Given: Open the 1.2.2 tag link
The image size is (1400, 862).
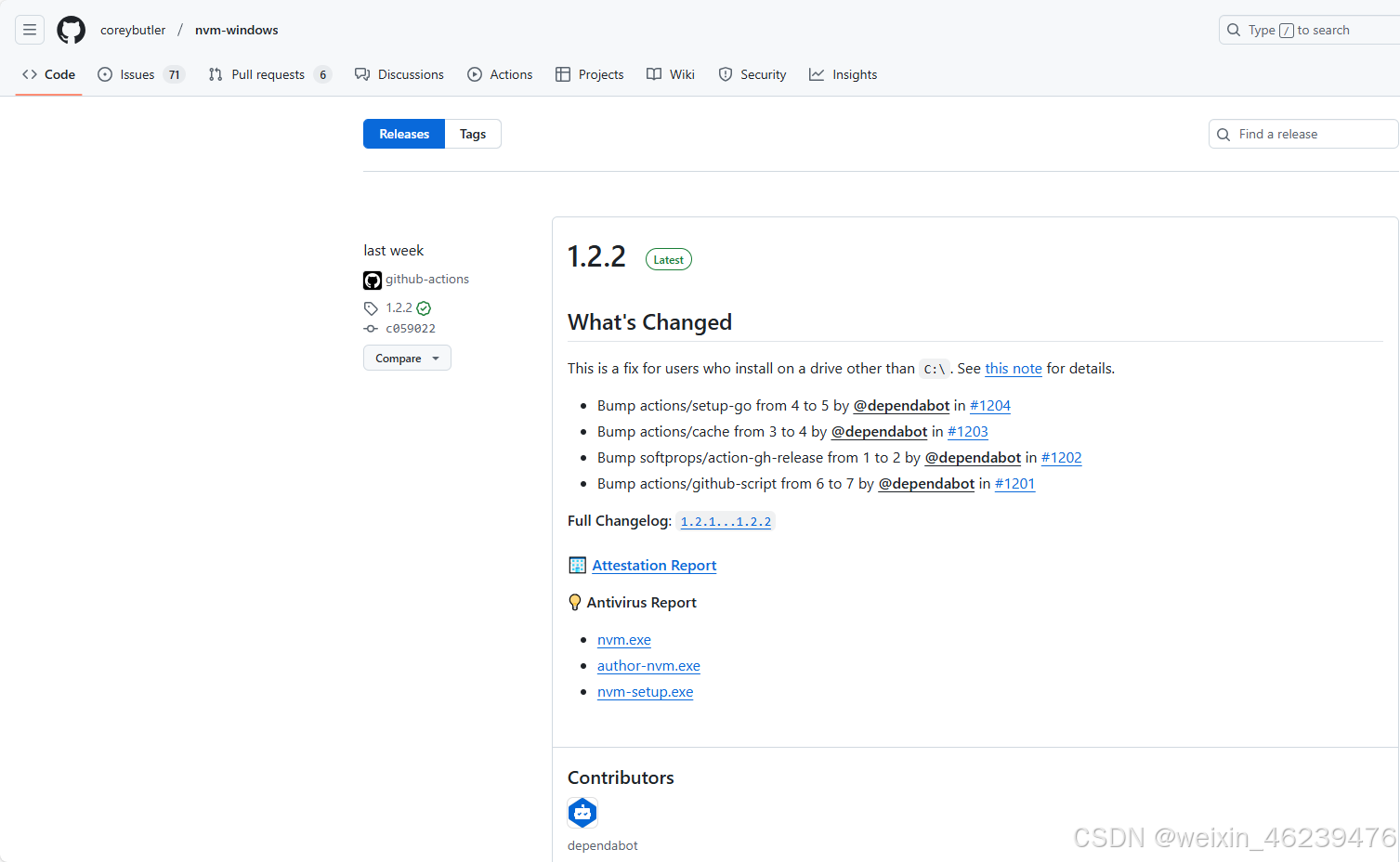Looking at the screenshot, I should [399, 307].
